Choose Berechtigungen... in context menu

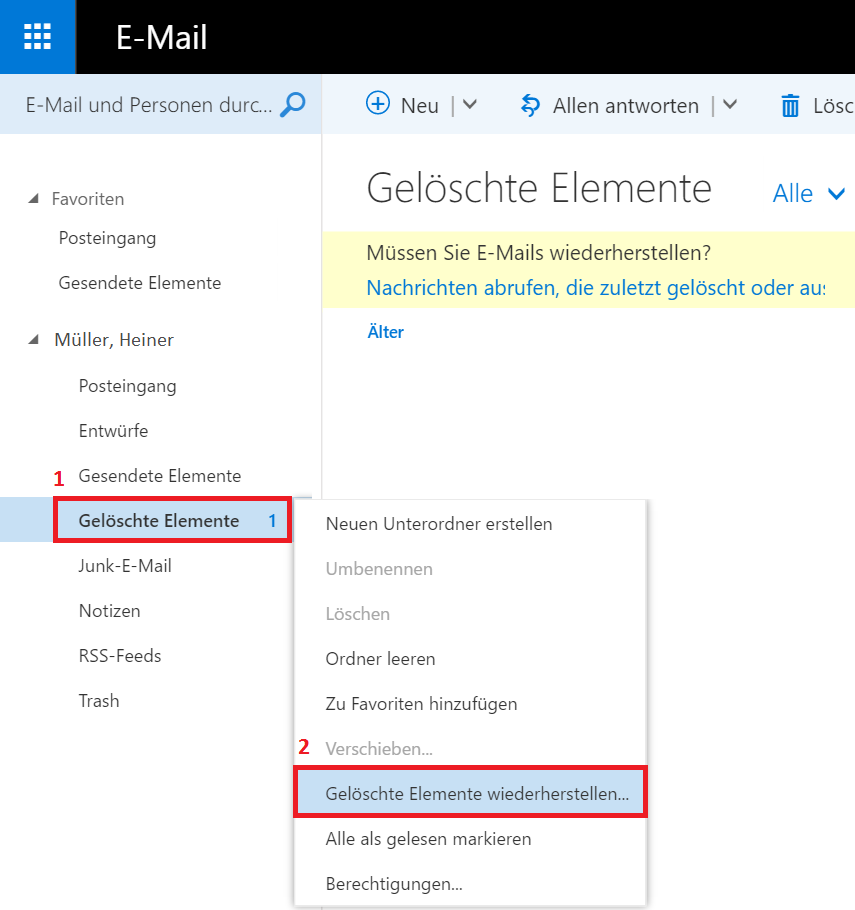point(470,884)
